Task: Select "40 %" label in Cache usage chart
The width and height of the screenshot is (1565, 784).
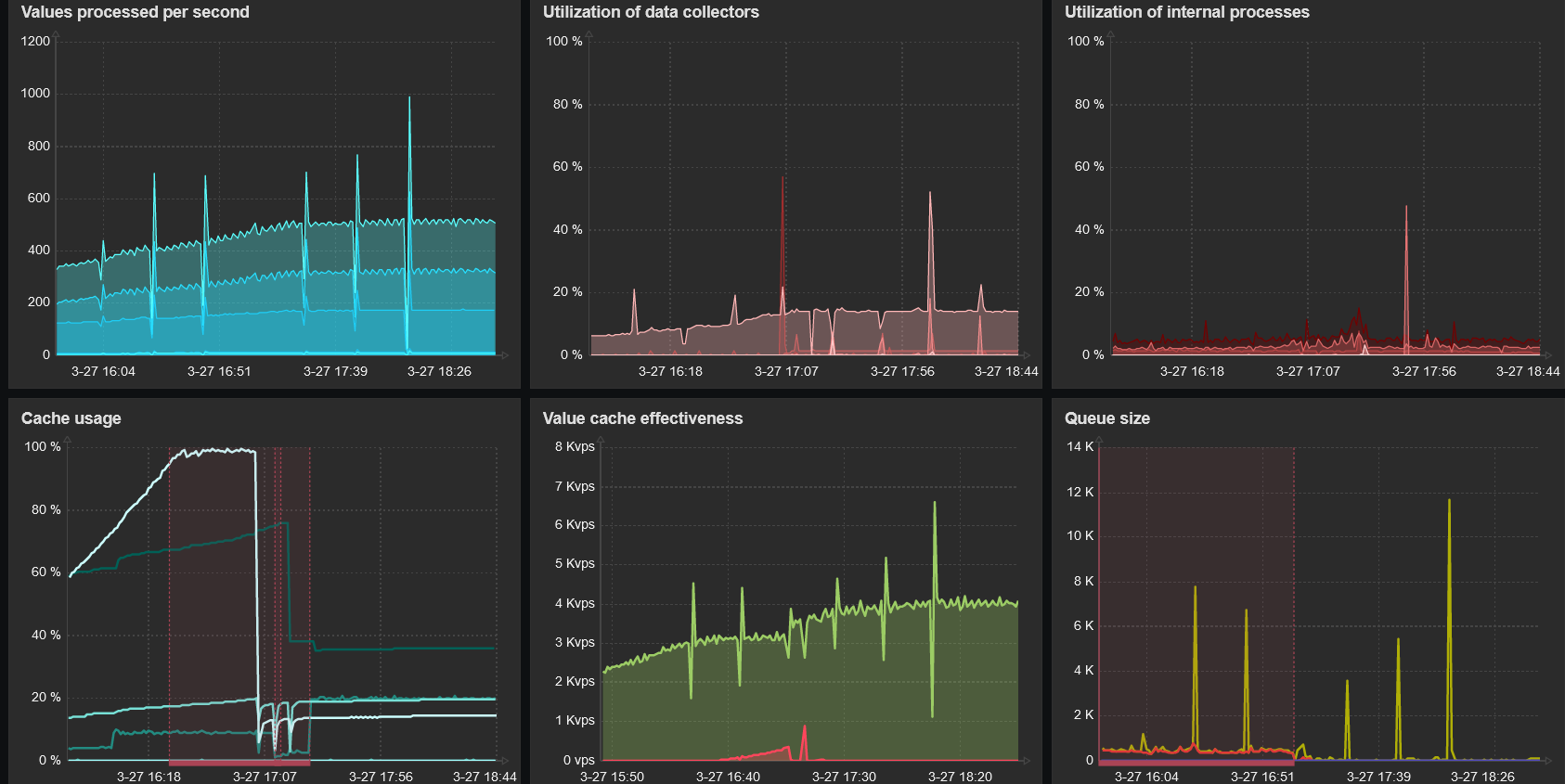Action: pyautogui.click(x=46, y=635)
